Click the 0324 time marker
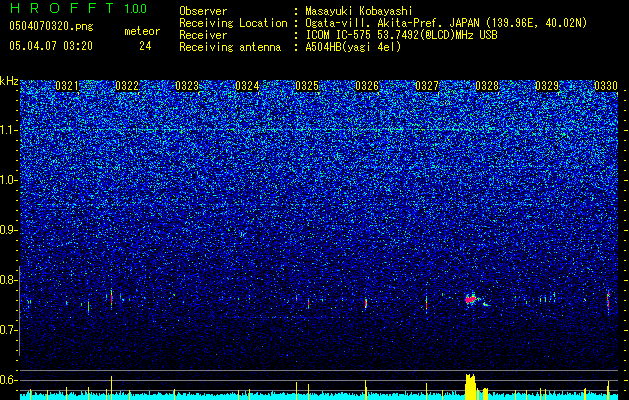This screenshot has height=400, width=629. (x=247, y=86)
